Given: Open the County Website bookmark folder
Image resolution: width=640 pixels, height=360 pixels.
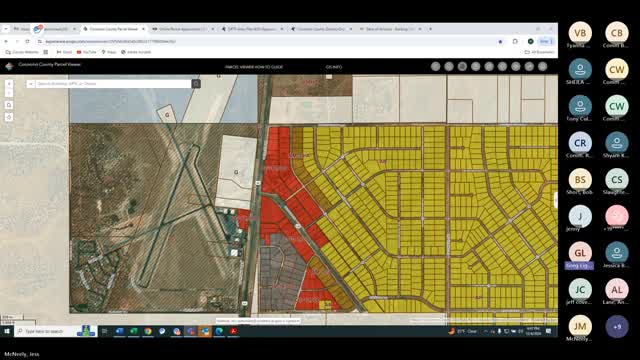Looking at the screenshot, I should click(x=22, y=52).
